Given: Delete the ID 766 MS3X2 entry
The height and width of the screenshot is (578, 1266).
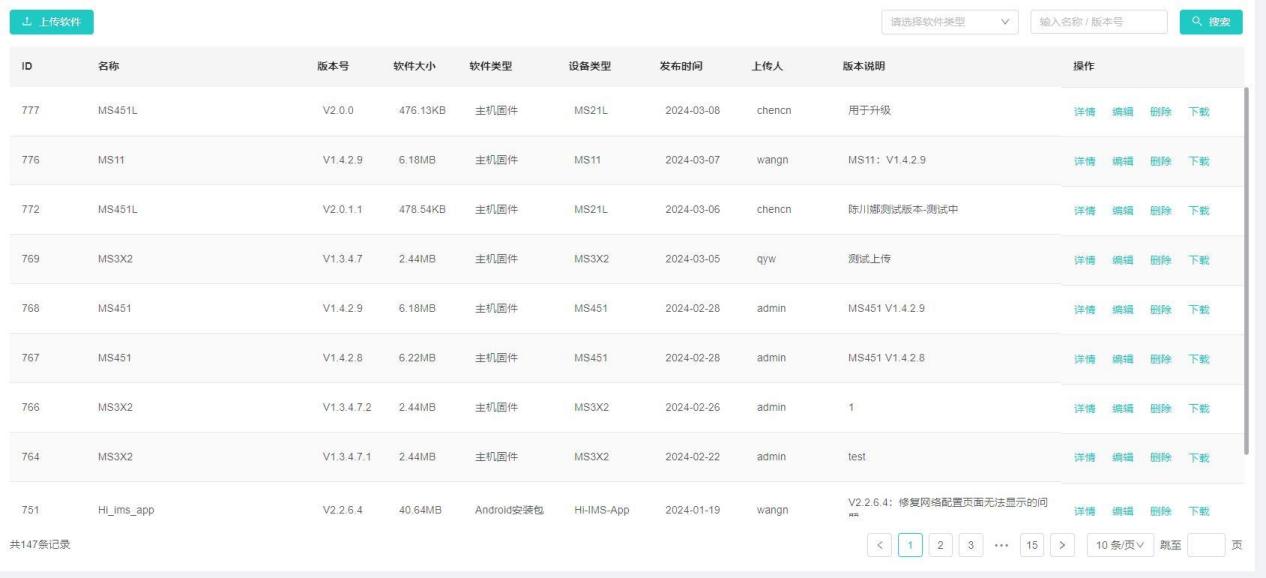Looking at the screenshot, I should point(1160,409).
